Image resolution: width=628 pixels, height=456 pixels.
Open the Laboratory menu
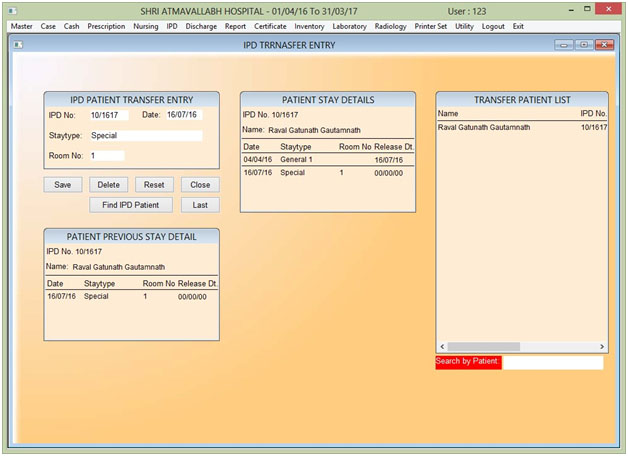pos(349,26)
